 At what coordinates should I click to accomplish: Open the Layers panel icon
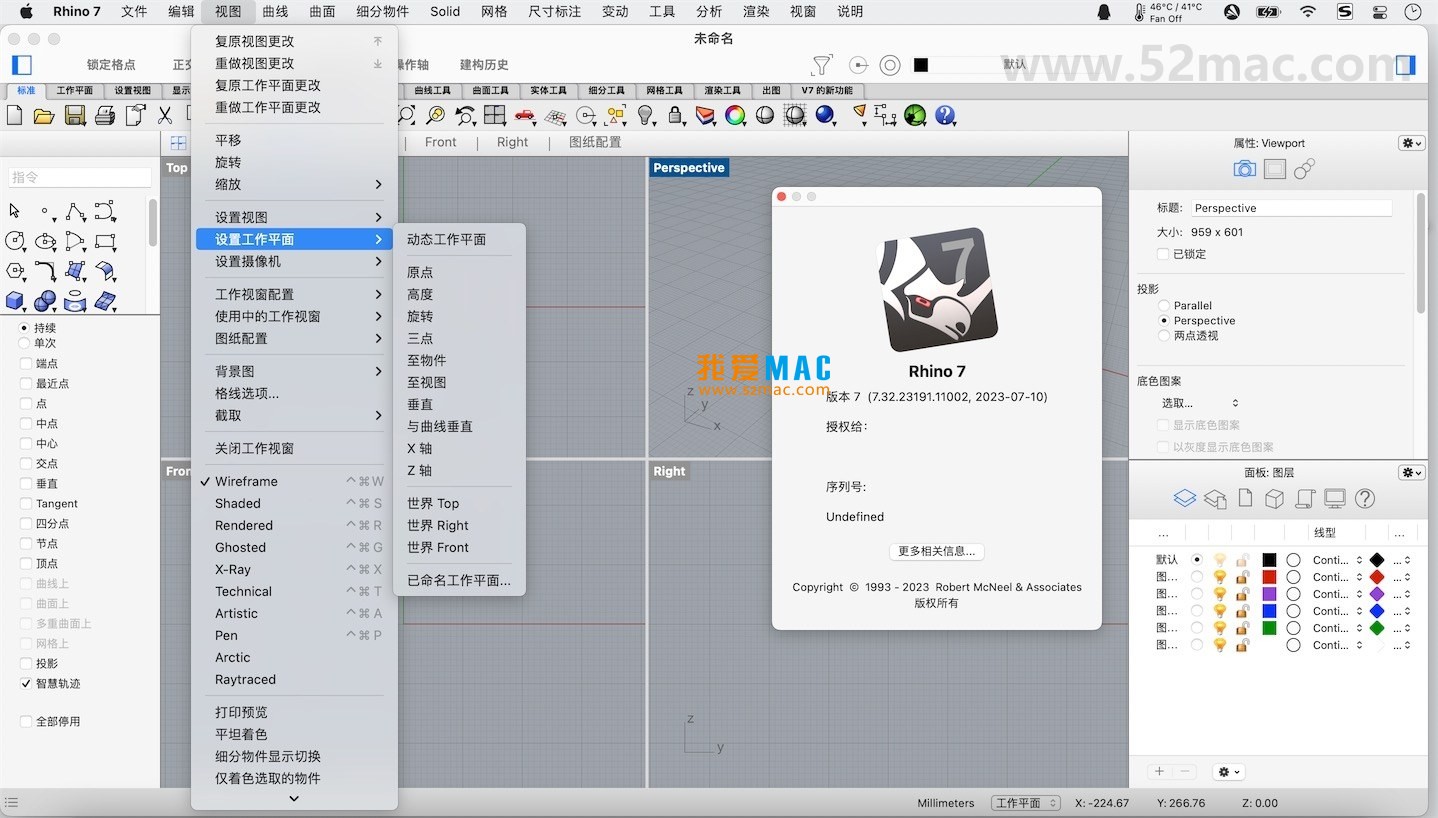point(1184,498)
